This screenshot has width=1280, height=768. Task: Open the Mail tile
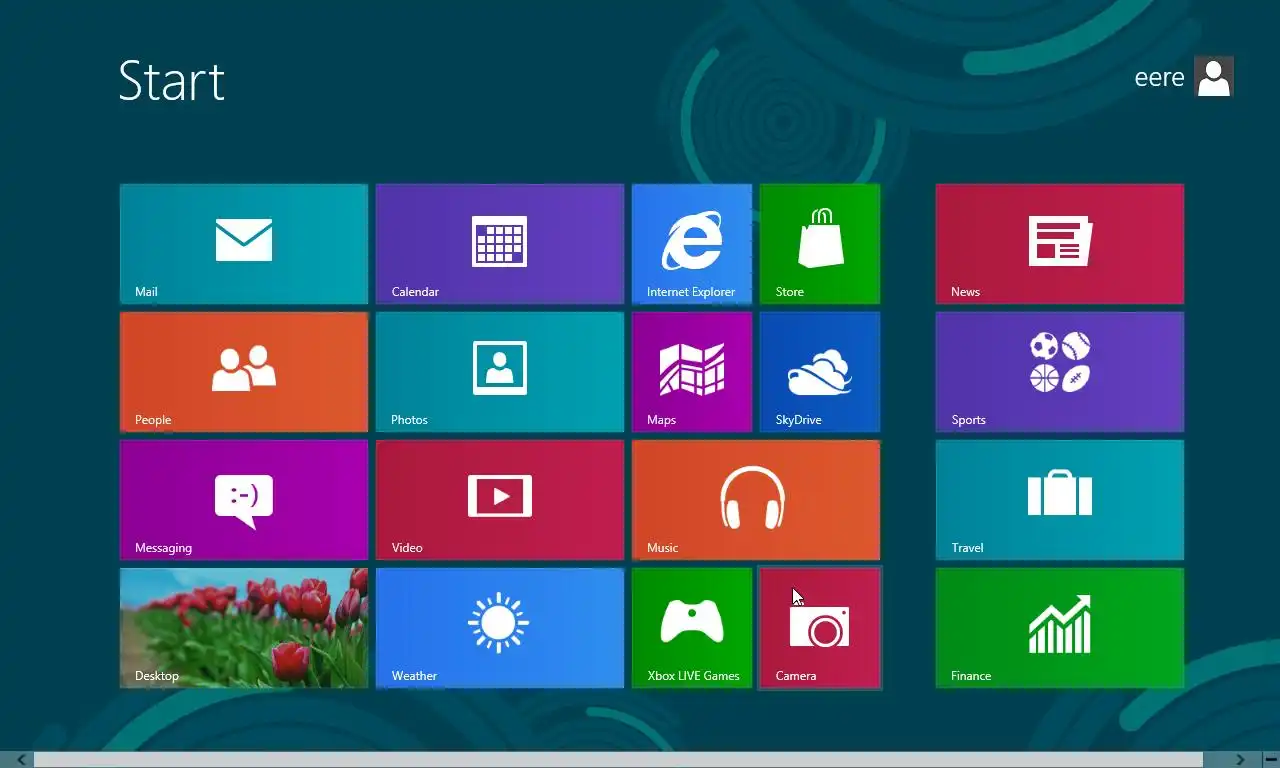[x=244, y=244]
